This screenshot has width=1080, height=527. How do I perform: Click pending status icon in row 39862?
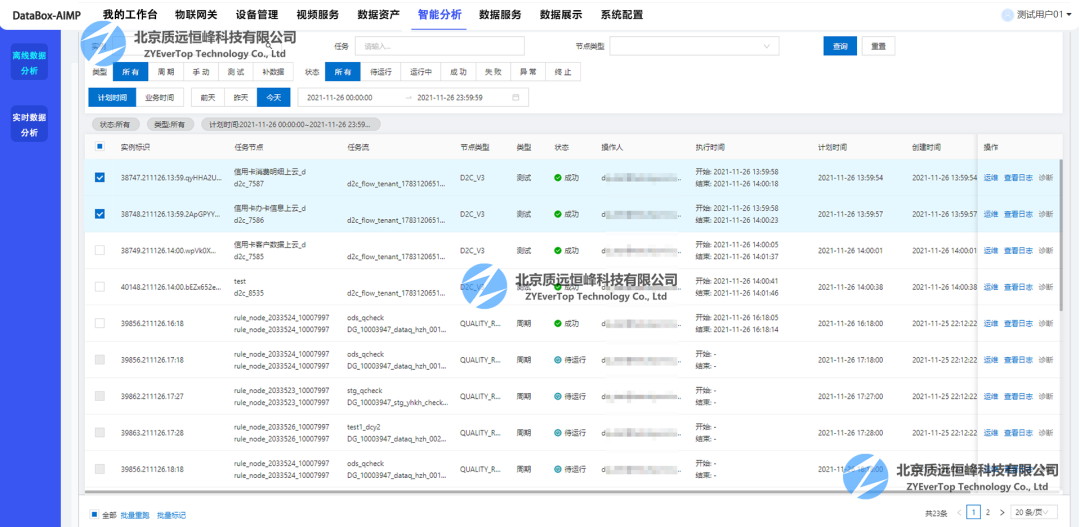click(558, 397)
